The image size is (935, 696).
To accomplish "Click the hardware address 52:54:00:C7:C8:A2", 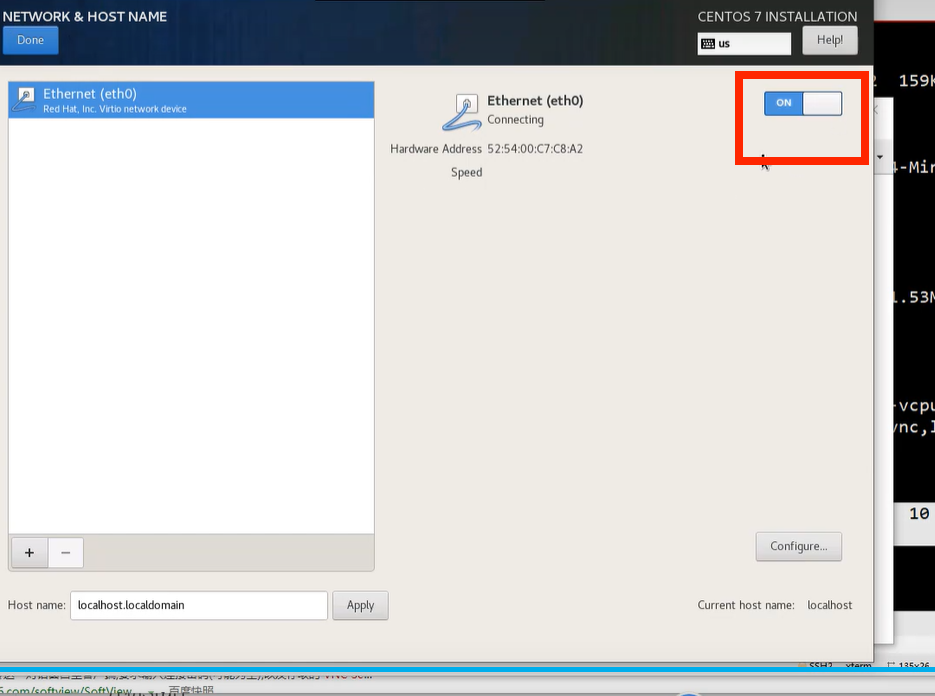I will pyautogui.click(x=535, y=149).
